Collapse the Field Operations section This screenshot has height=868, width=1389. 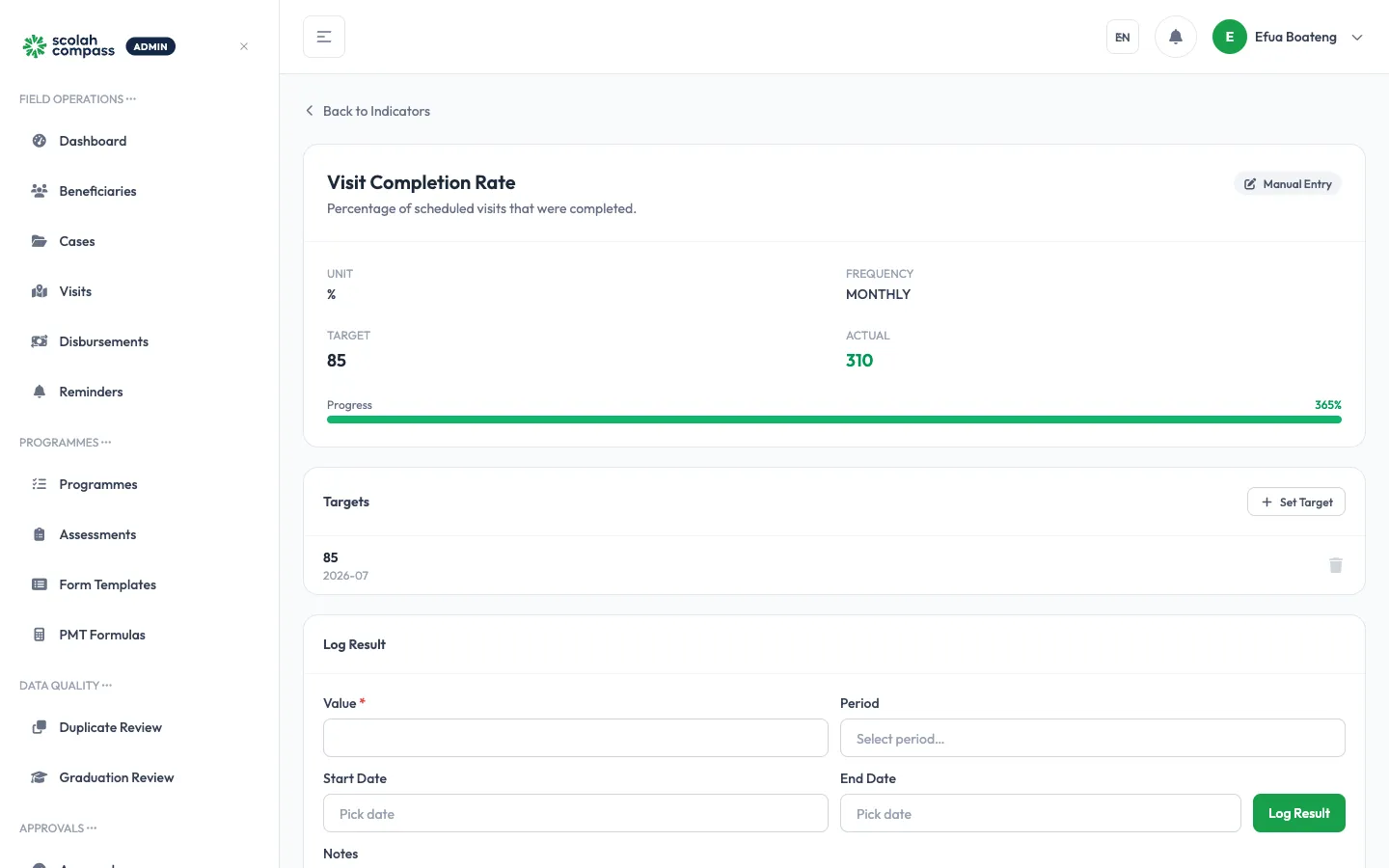78,99
